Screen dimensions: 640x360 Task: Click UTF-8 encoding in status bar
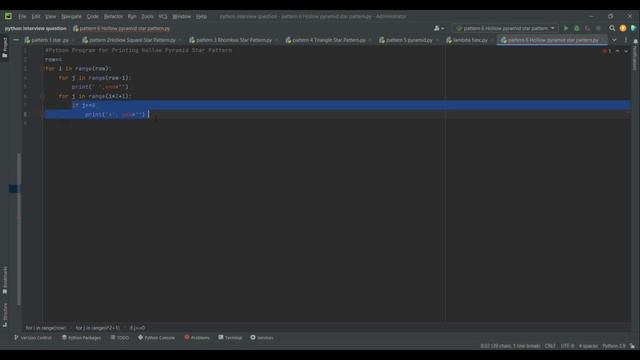click(x=567, y=346)
